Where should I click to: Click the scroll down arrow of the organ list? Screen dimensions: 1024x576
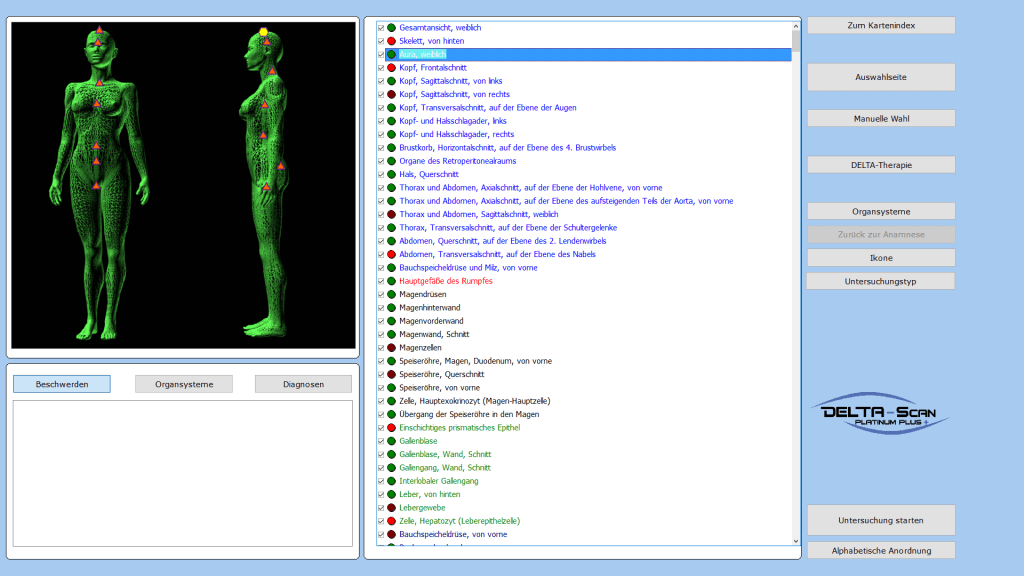coord(796,541)
